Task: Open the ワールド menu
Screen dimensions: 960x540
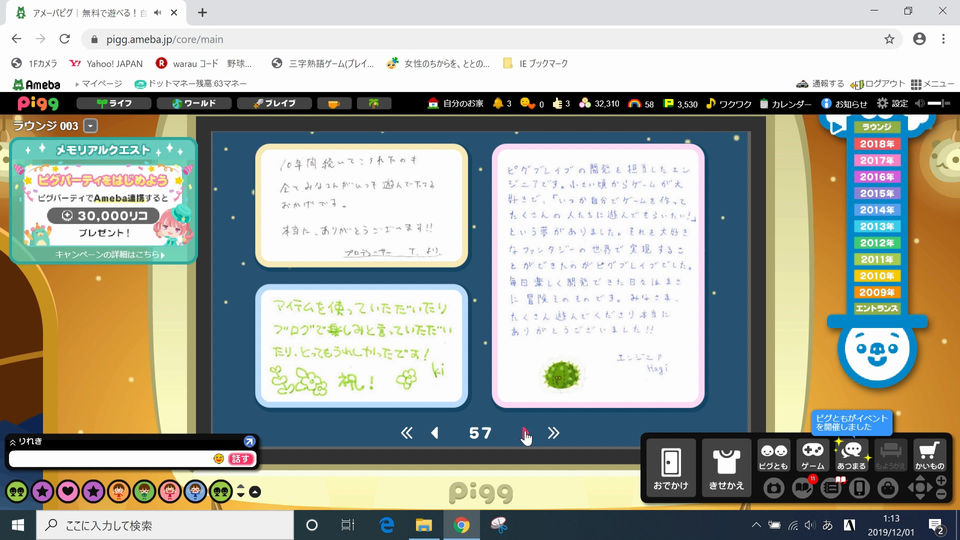Action: click(194, 103)
